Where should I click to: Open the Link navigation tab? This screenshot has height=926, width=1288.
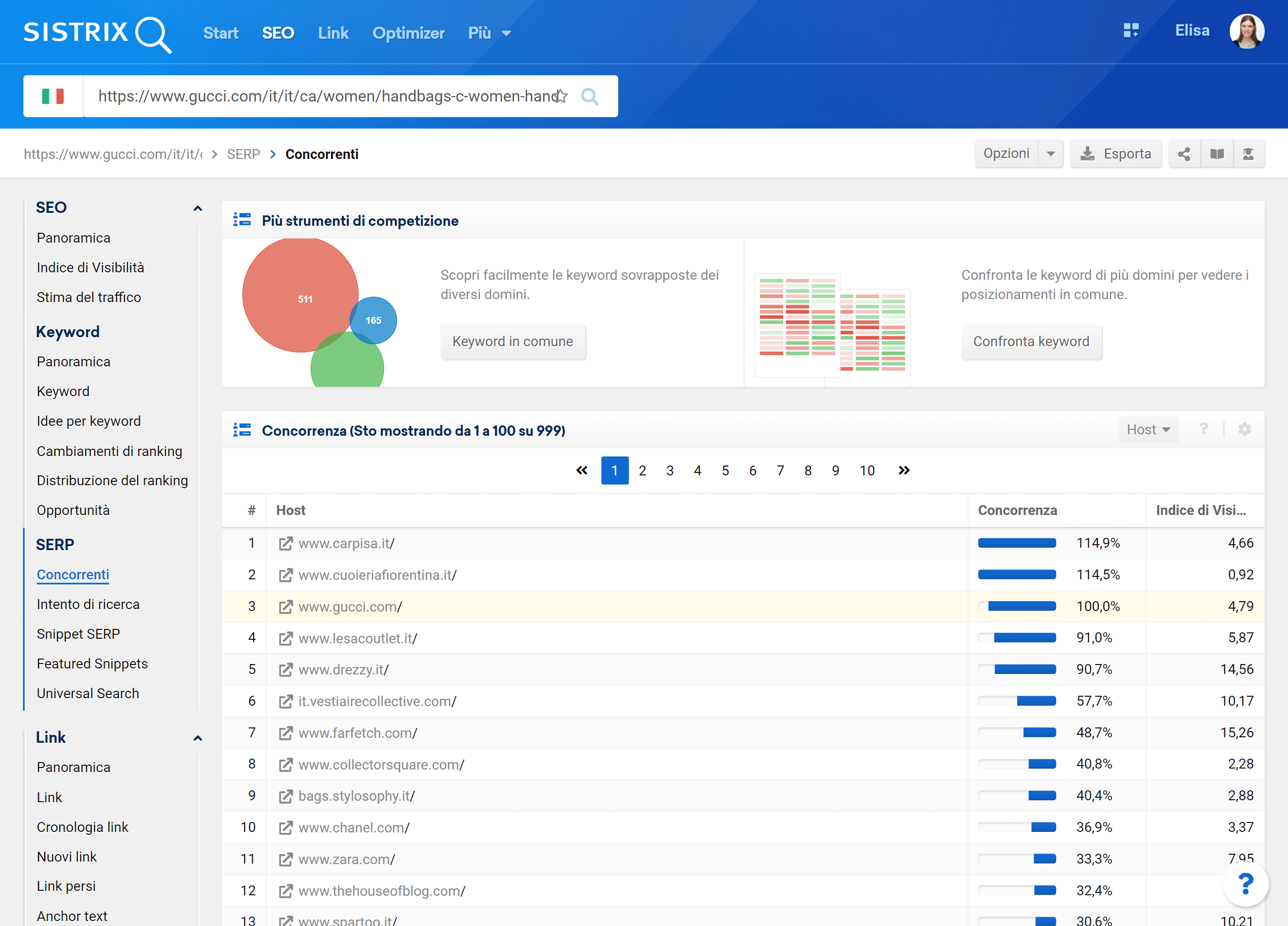pos(333,33)
